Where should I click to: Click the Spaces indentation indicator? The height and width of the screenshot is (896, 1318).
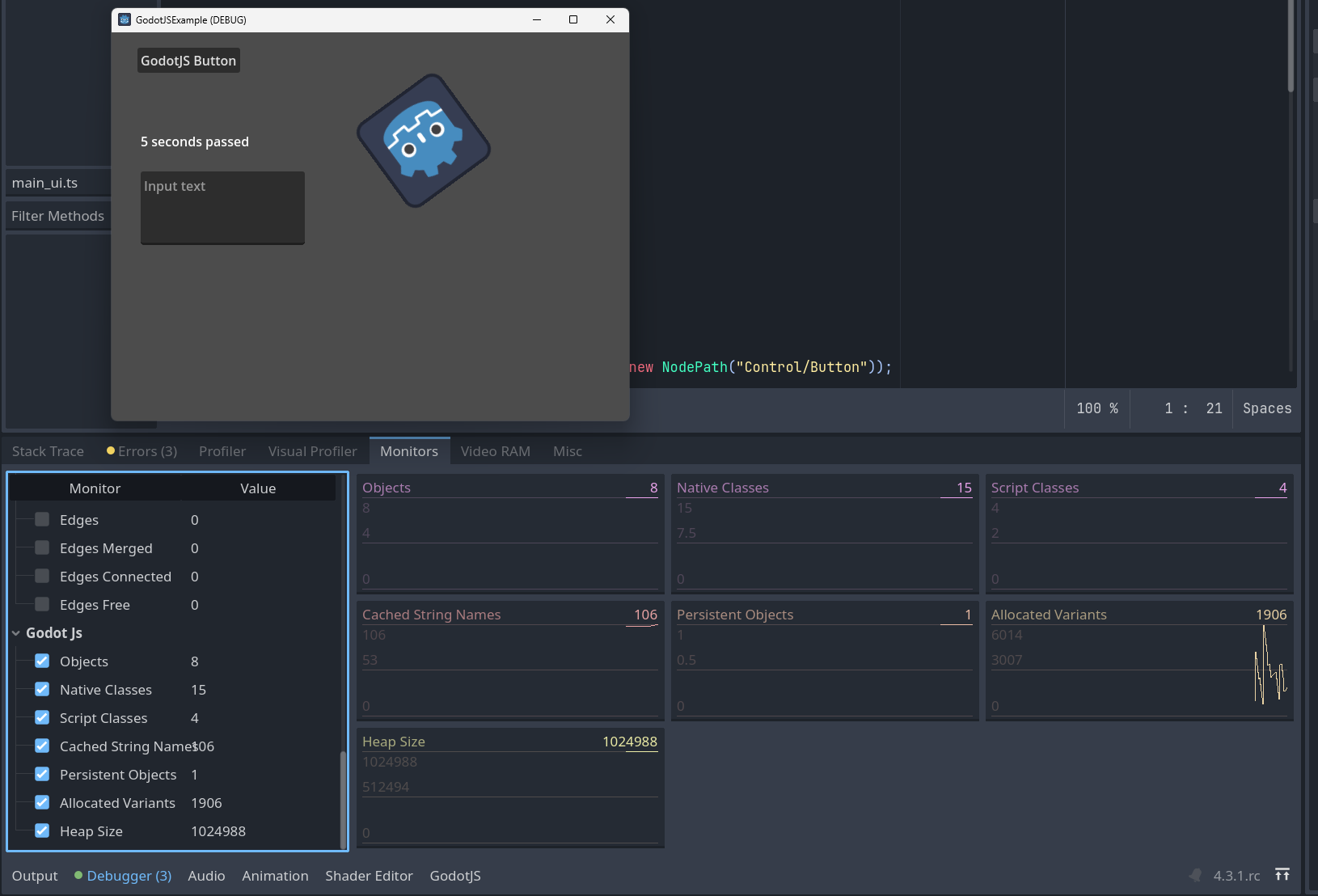(x=1267, y=408)
